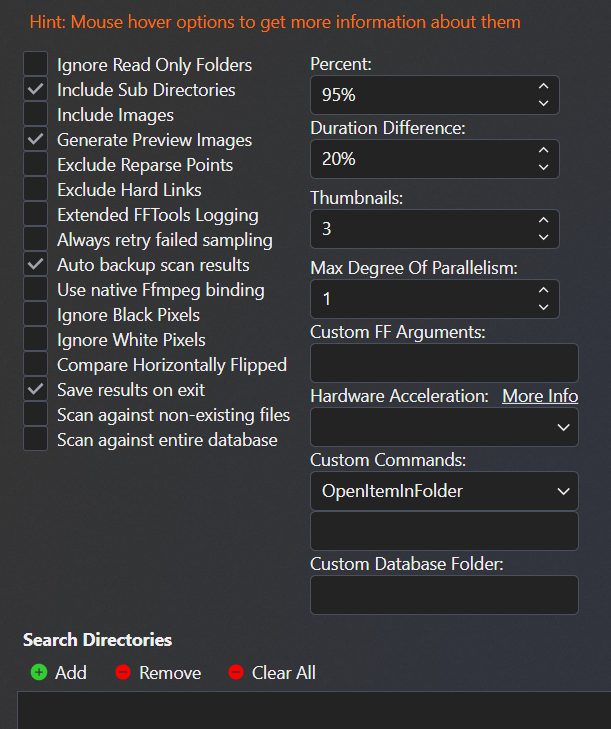The image size is (611, 729).
Task: Expand the Custom Commands OpenItemInFolder dropdown
Action: click(444, 491)
